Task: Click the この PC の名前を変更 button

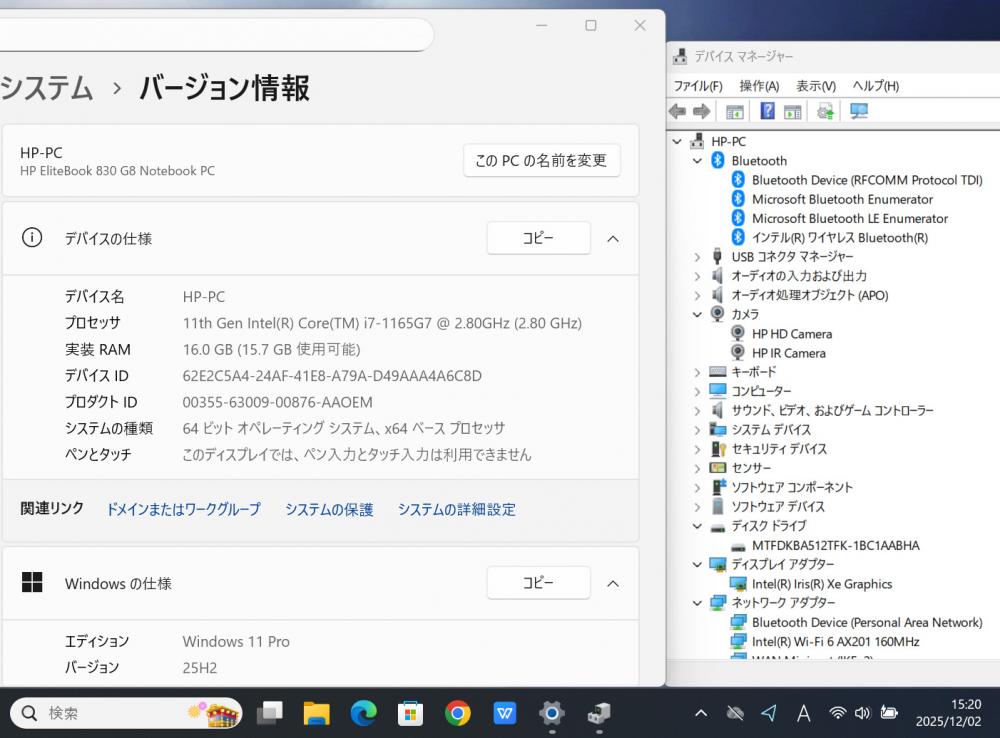Action: click(541, 160)
